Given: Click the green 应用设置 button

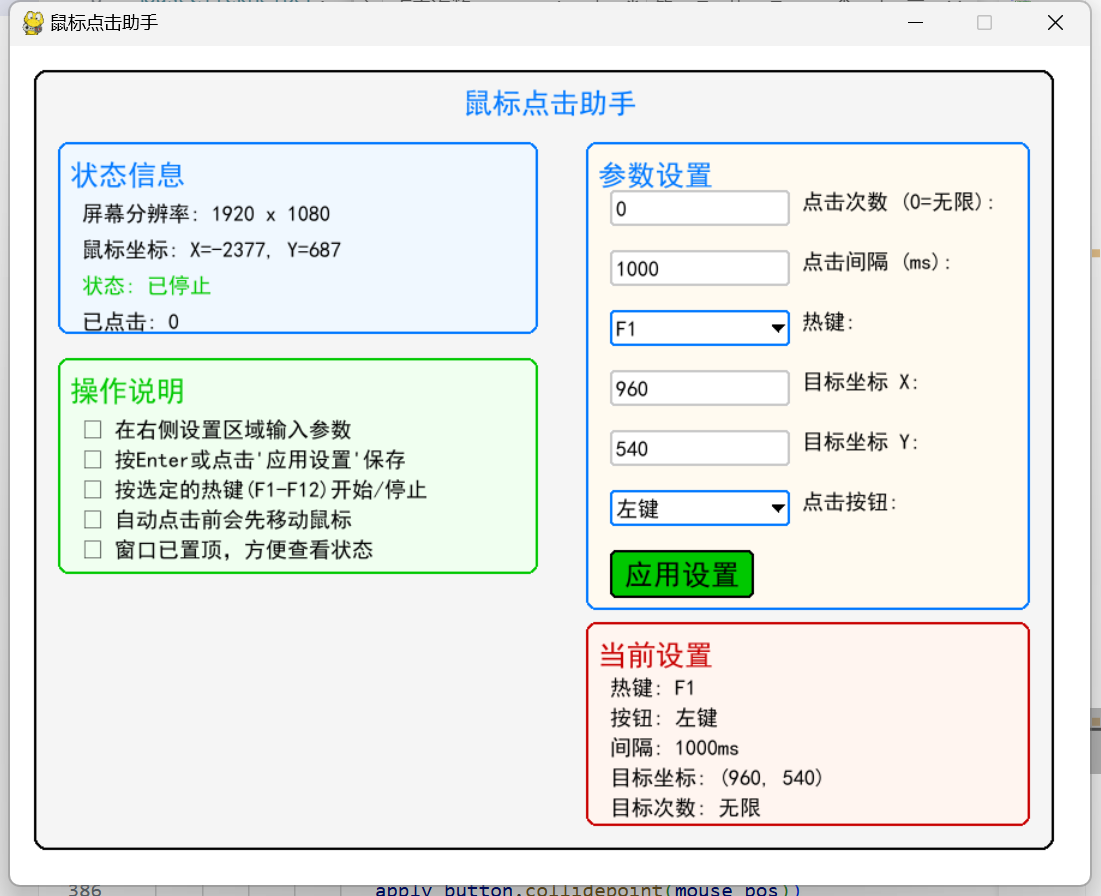Looking at the screenshot, I should point(682,574).
